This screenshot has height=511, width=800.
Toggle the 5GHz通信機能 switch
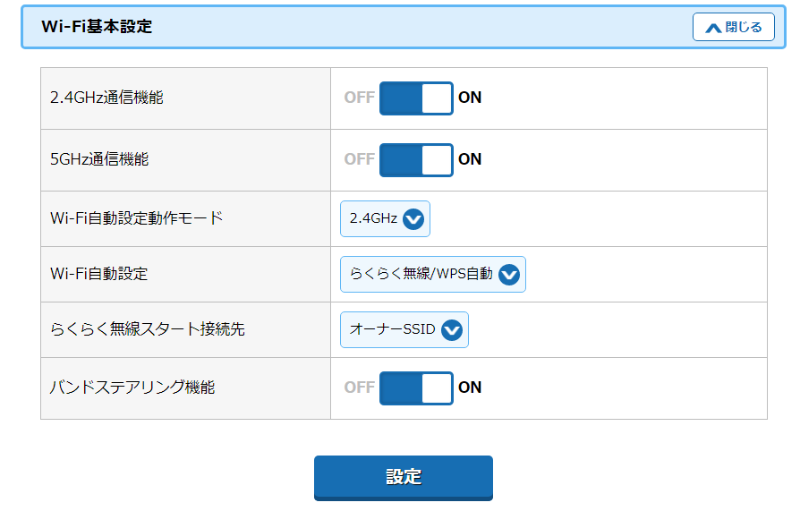coord(416,159)
